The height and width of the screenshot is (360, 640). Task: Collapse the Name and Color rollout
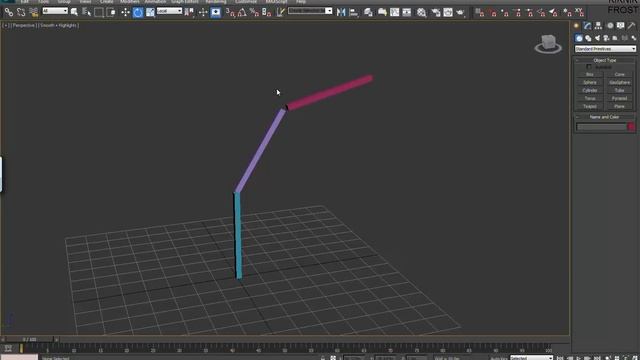[x=604, y=117]
